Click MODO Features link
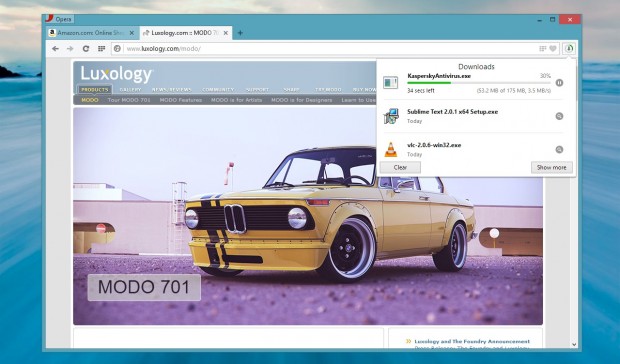Viewport: 620px width, 364px height. click(181, 100)
